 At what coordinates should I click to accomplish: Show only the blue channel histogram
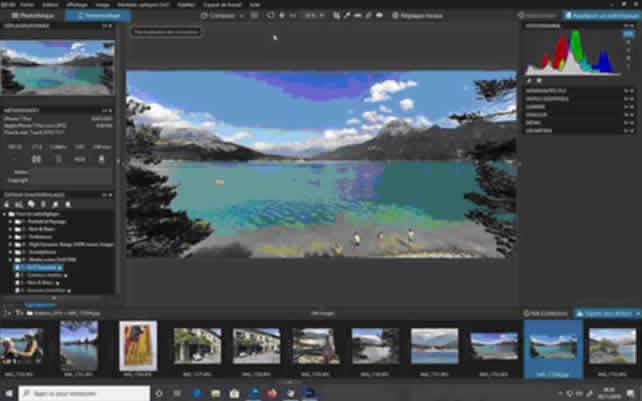pos(628,58)
